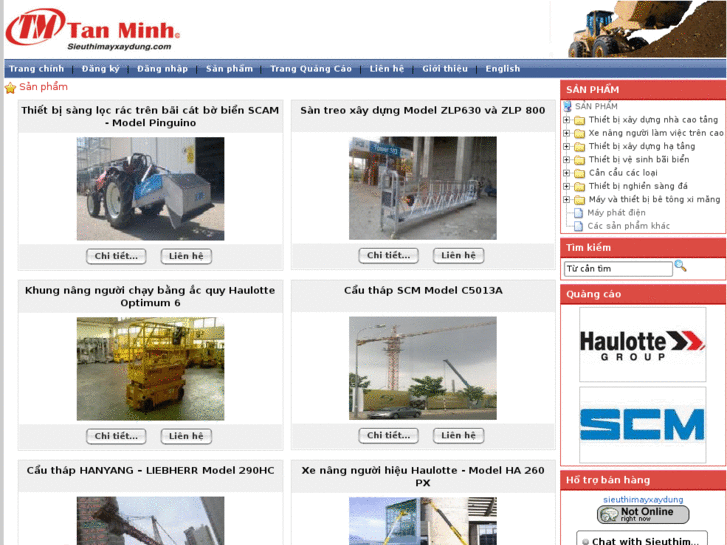Open Trang chính in the navigation bar

pos(37,69)
